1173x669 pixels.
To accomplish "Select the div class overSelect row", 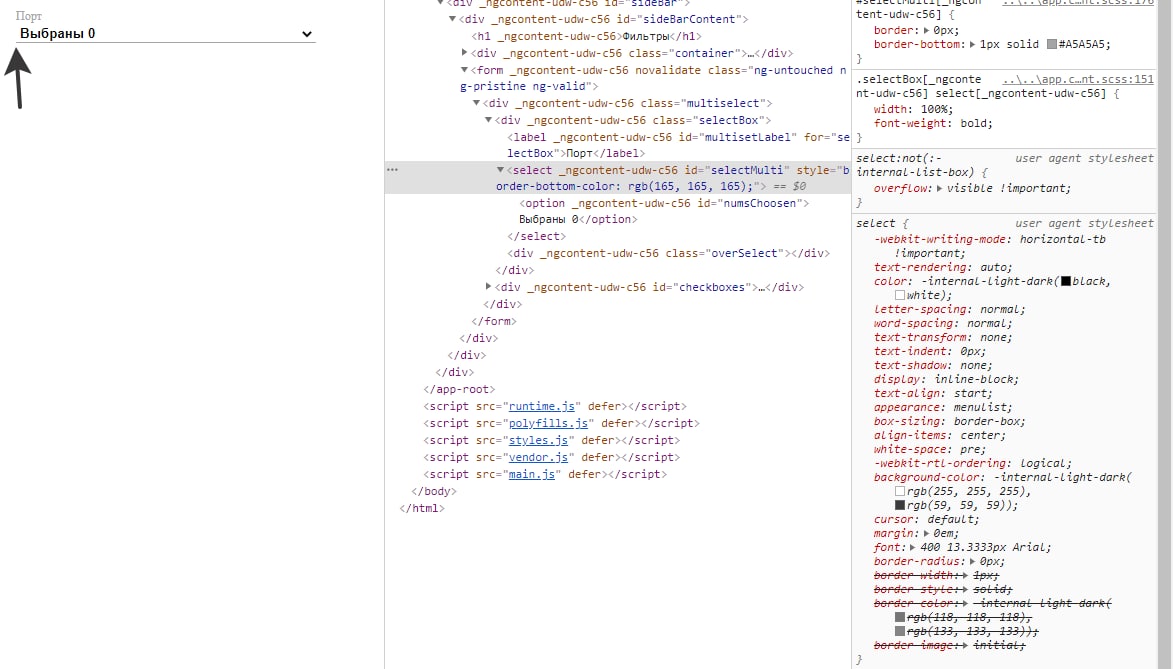I will click(669, 254).
